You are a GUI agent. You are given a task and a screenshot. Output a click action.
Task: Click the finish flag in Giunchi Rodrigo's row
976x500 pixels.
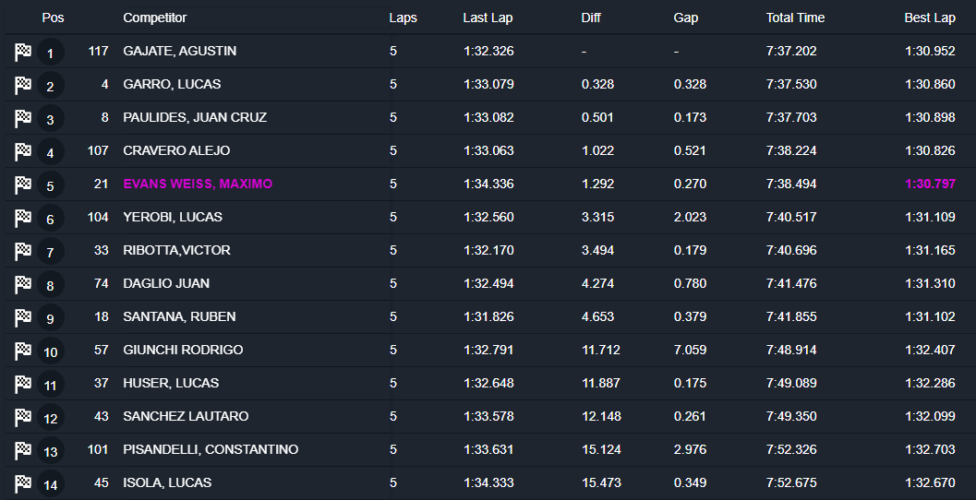23,351
